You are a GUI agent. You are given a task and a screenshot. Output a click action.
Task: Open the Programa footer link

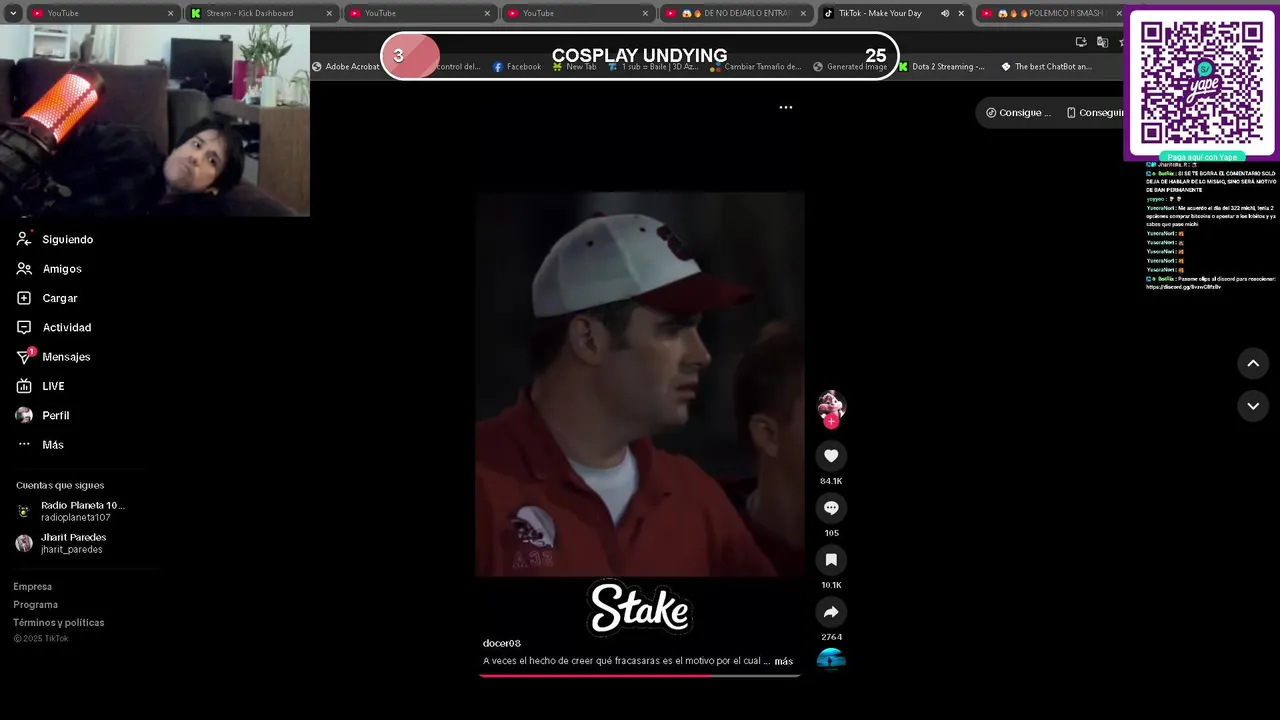36,605
